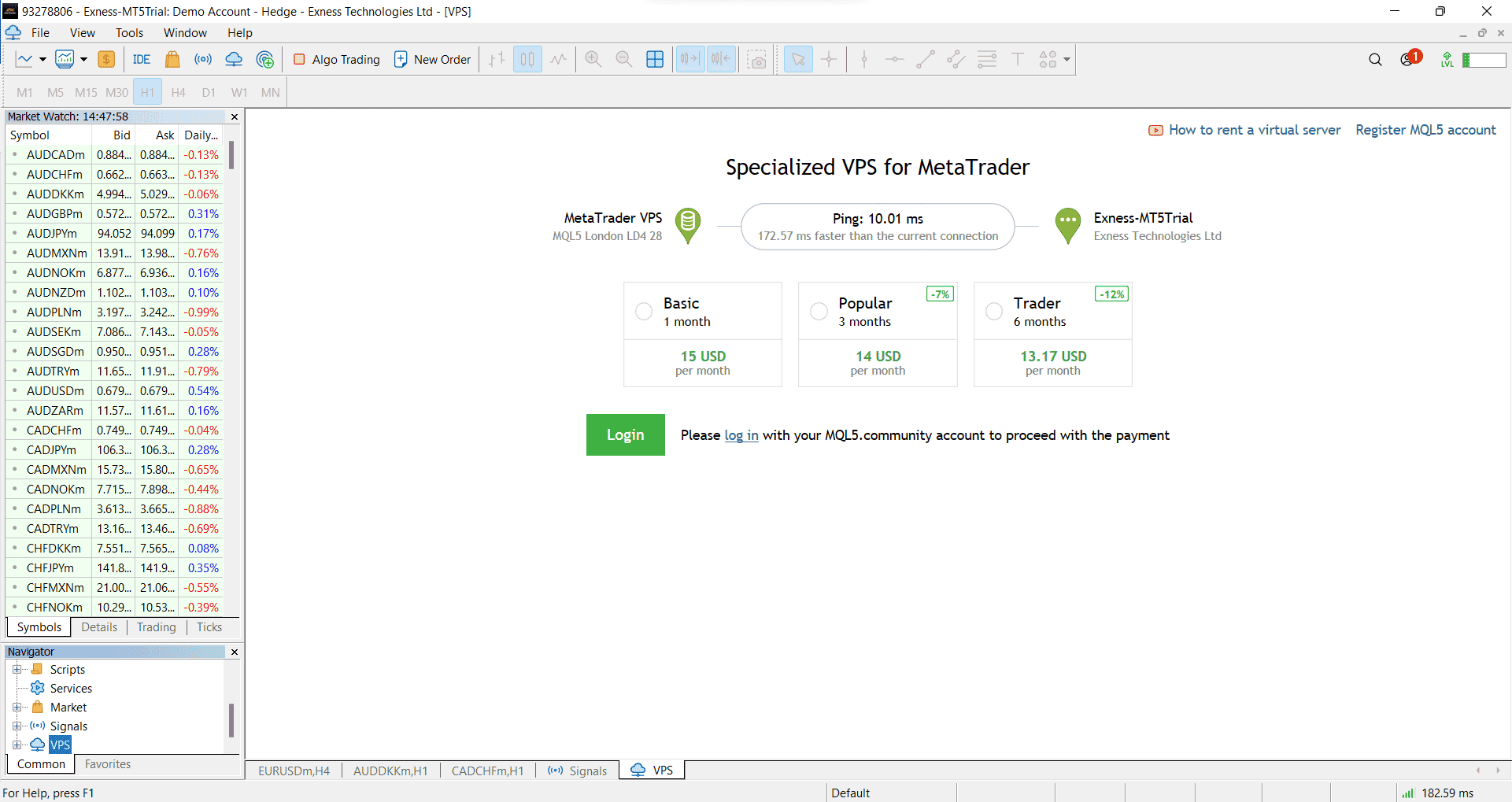The height and width of the screenshot is (802, 1512).
Task: Click Register MQL5 account link
Action: coord(1425,130)
